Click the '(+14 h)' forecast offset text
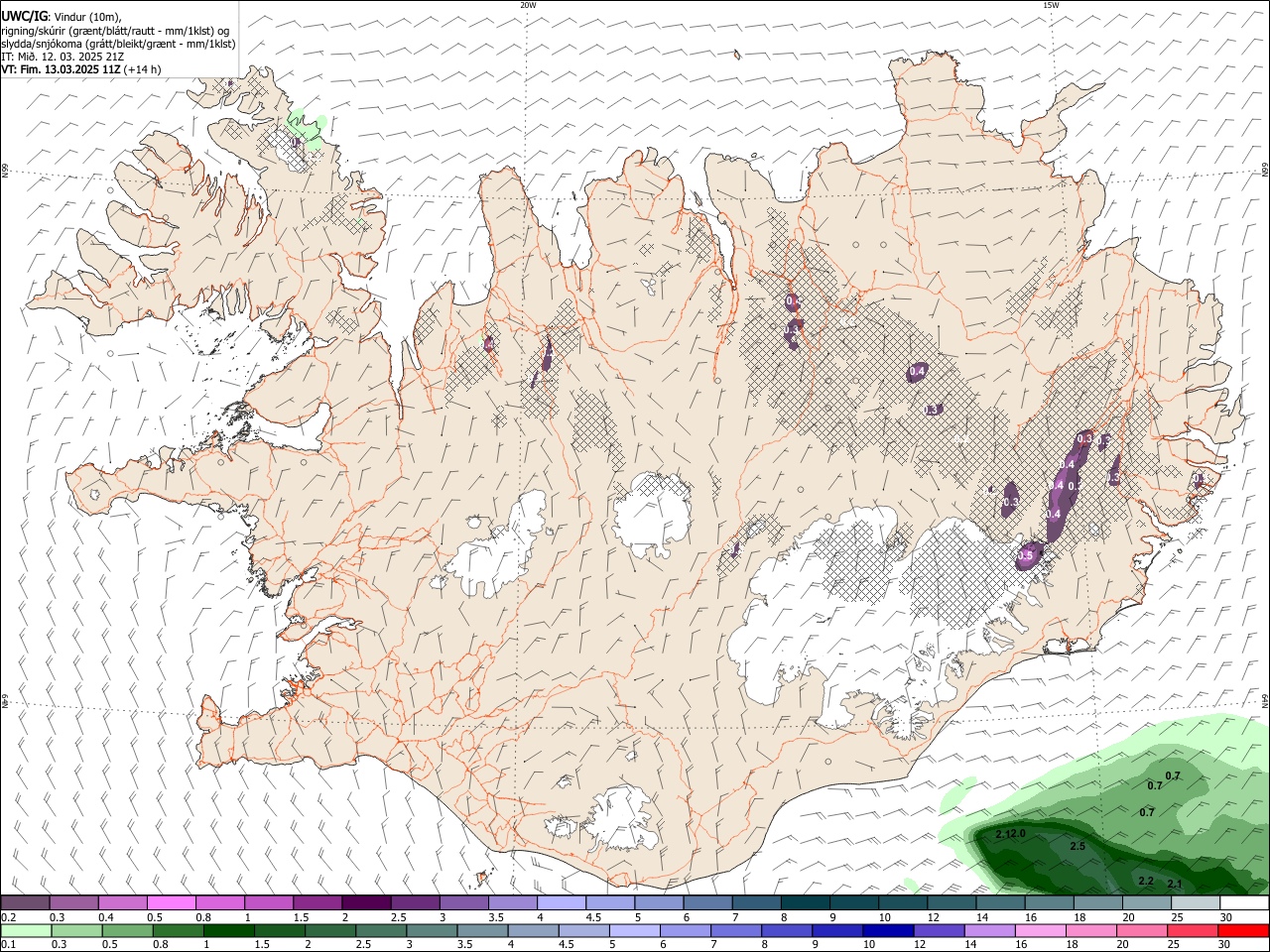 (143, 69)
